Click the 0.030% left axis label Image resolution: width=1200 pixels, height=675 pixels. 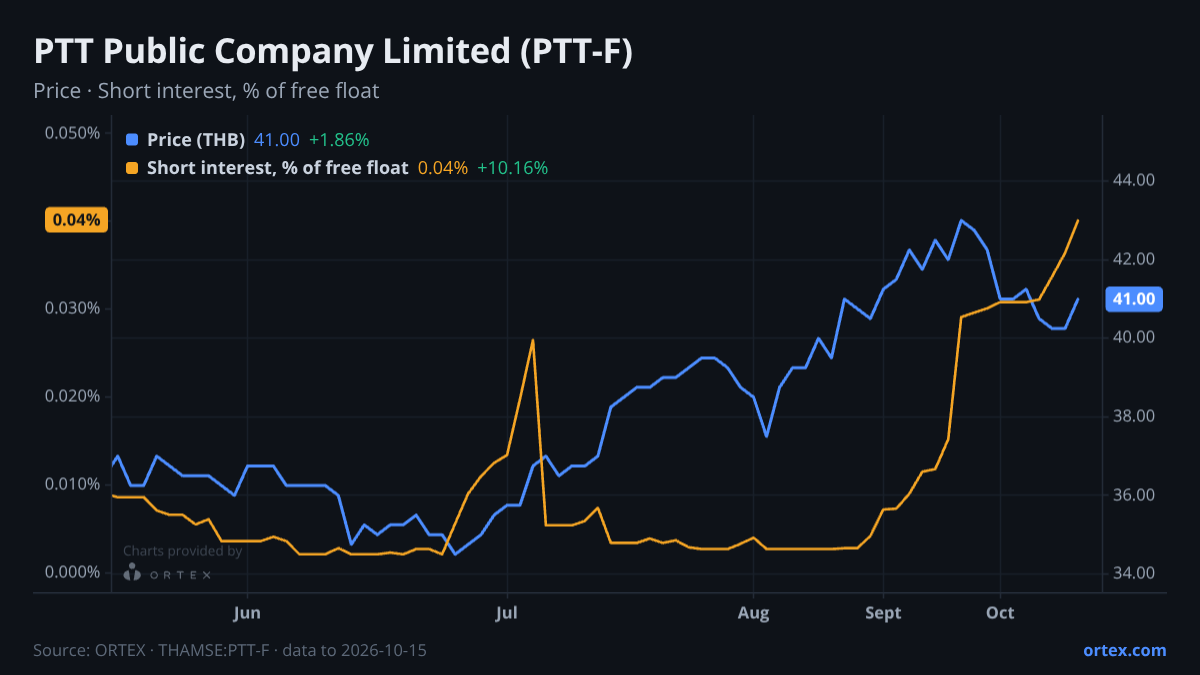(72, 308)
